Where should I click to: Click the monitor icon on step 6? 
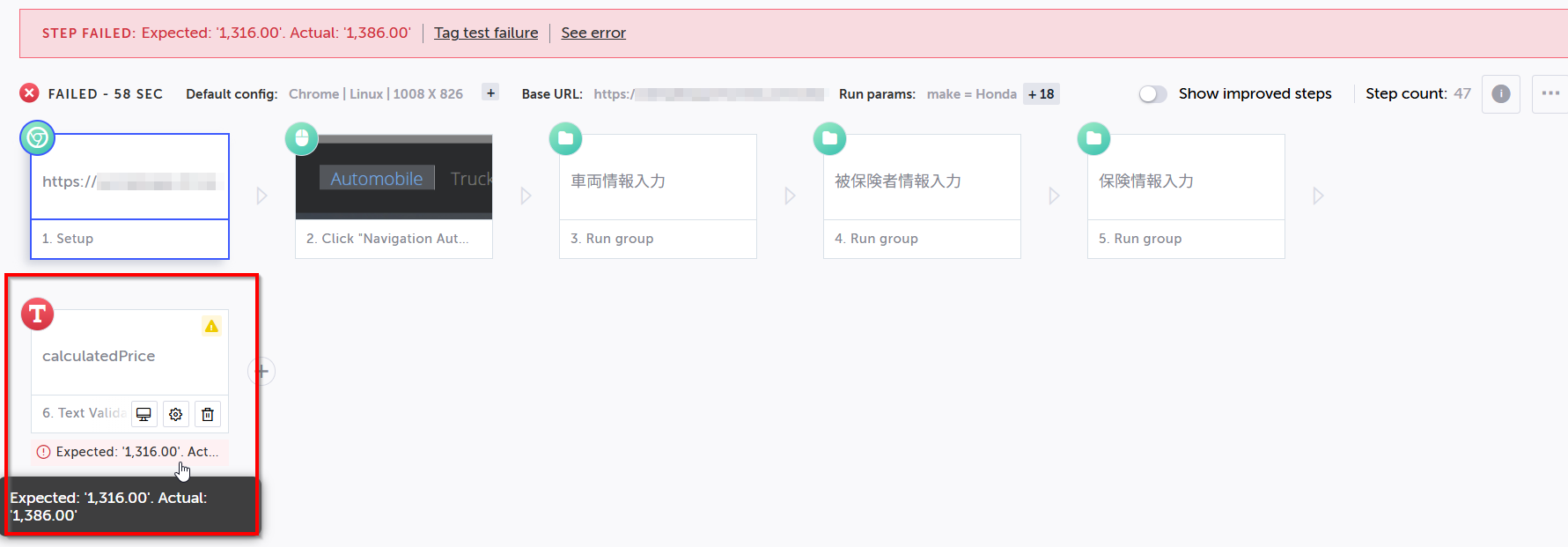pyautogui.click(x=144, y=414)
